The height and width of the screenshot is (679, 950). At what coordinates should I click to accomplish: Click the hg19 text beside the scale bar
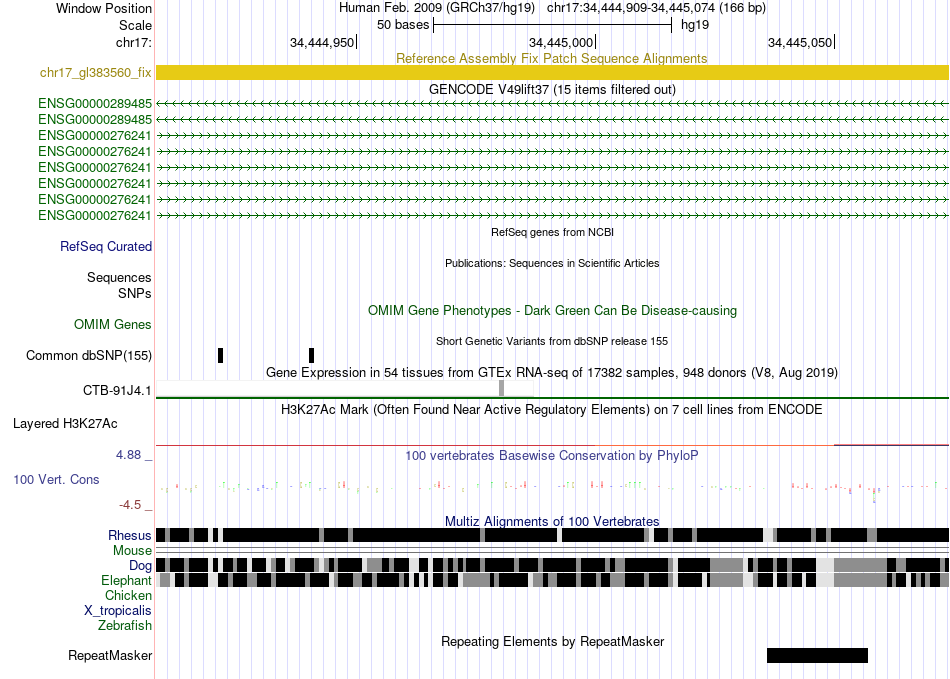tap(695, 25)
